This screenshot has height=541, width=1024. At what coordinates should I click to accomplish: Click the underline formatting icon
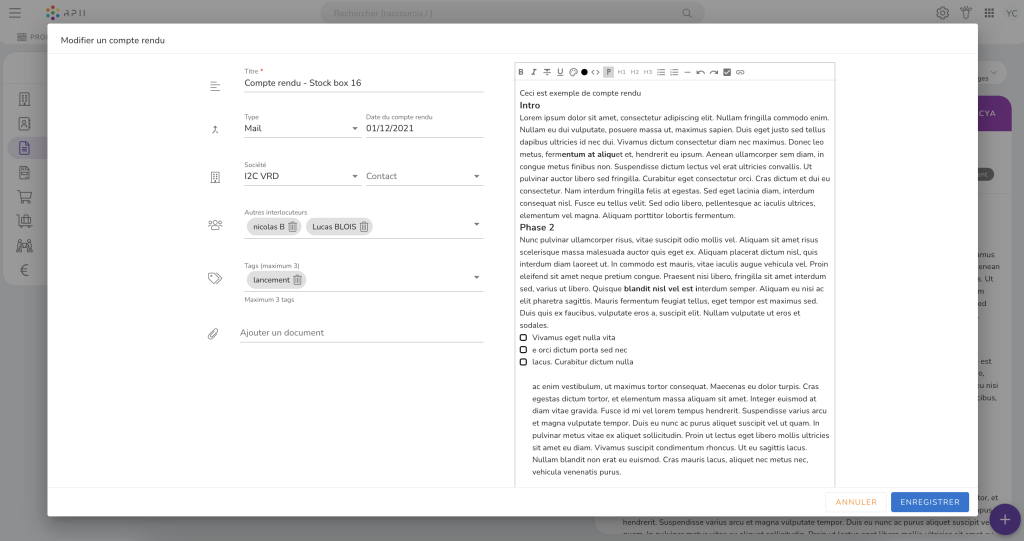tap(560, 72)
